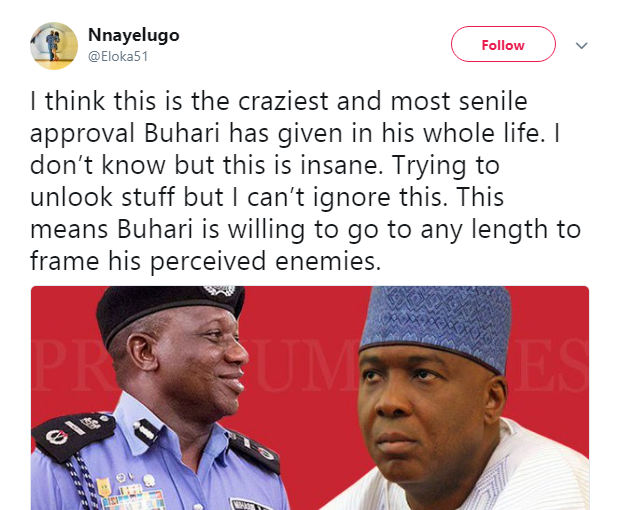
Task: Open the Nnayelugo display name link
Action: pyautogui.click(x=133, y=35)
